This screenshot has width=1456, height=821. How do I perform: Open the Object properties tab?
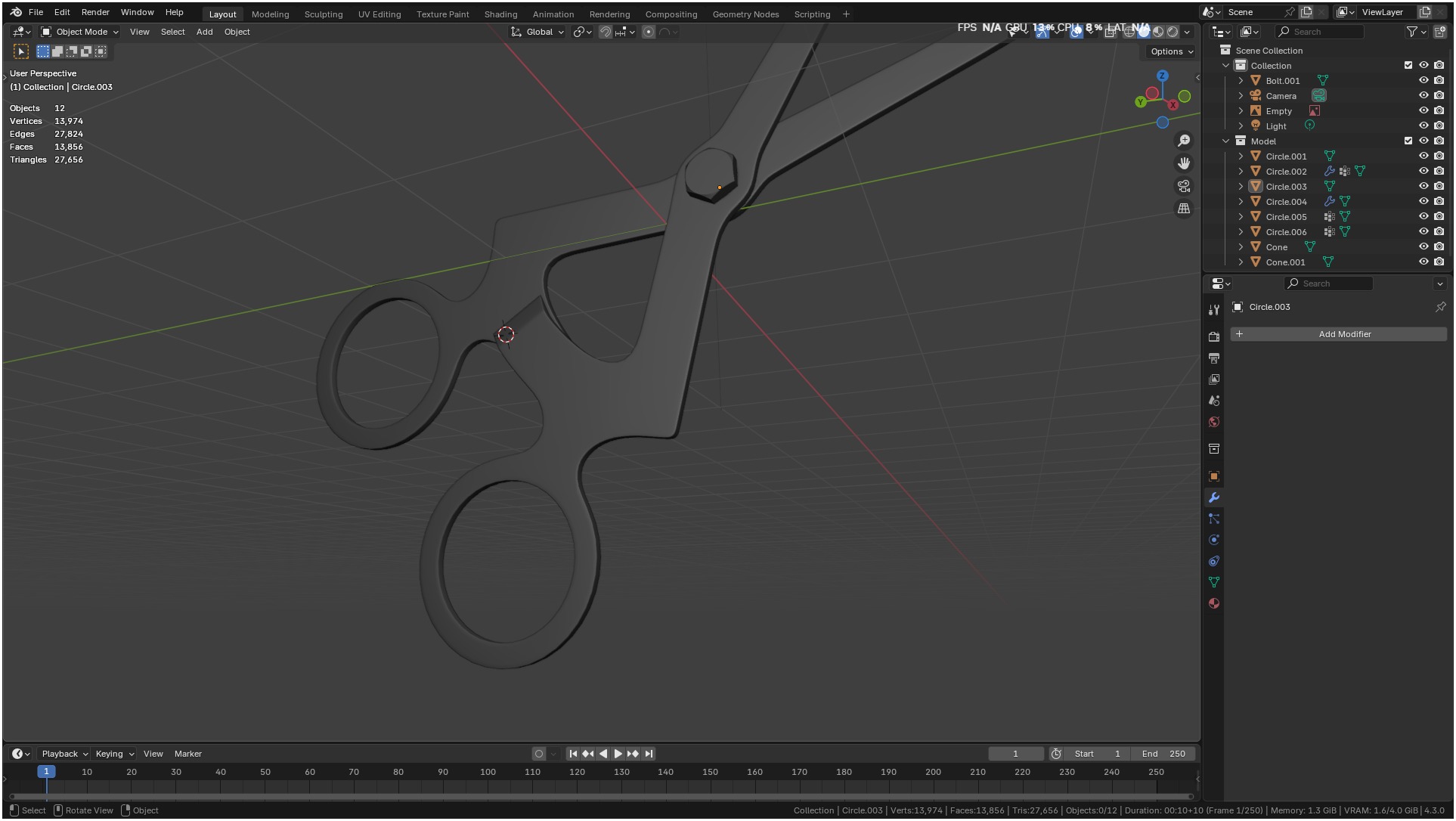pyautogui.click(x=1214, y=476)
